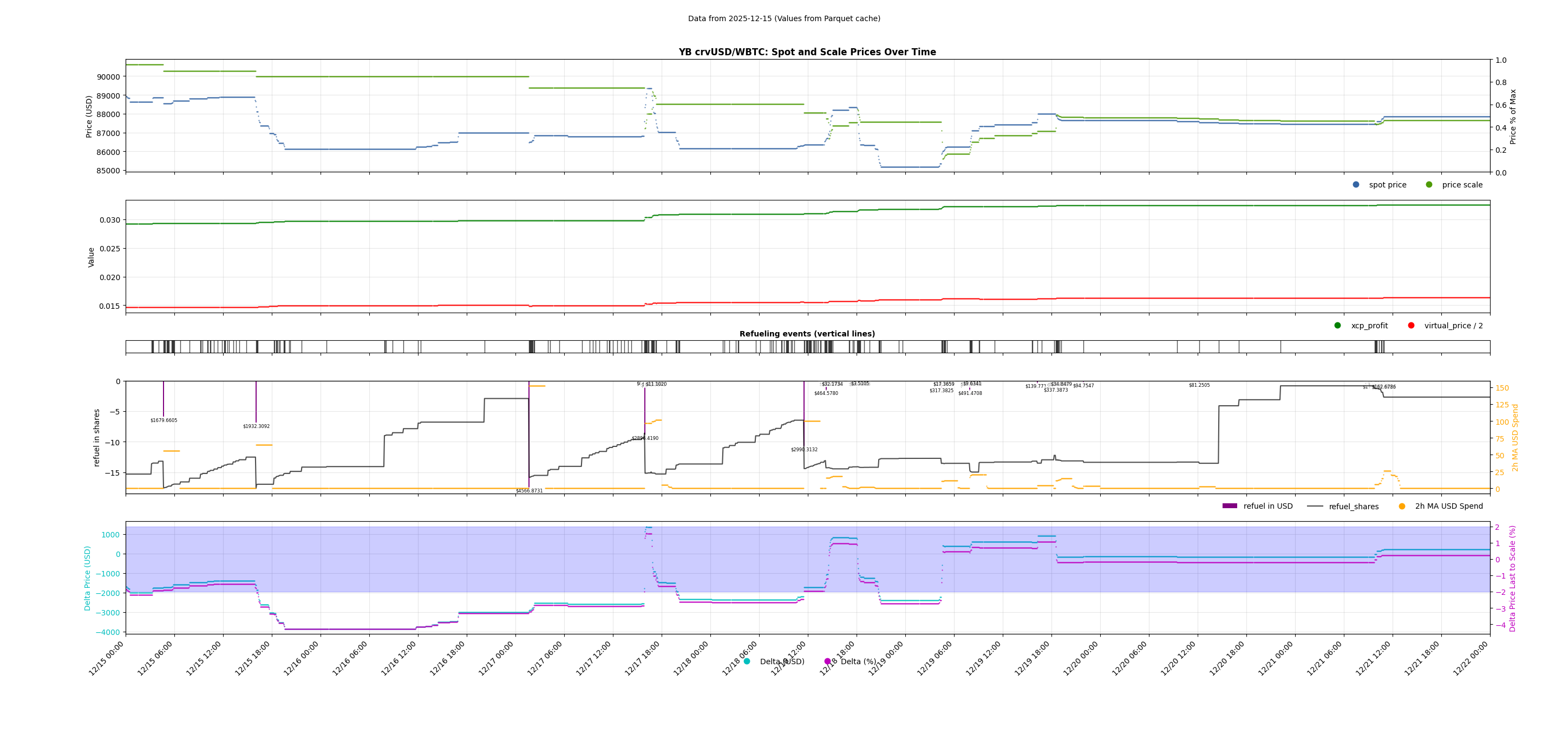Click the 12/15 00:00 x-axis tick label
Screen dimensions: 1568x746
[107, 658]
